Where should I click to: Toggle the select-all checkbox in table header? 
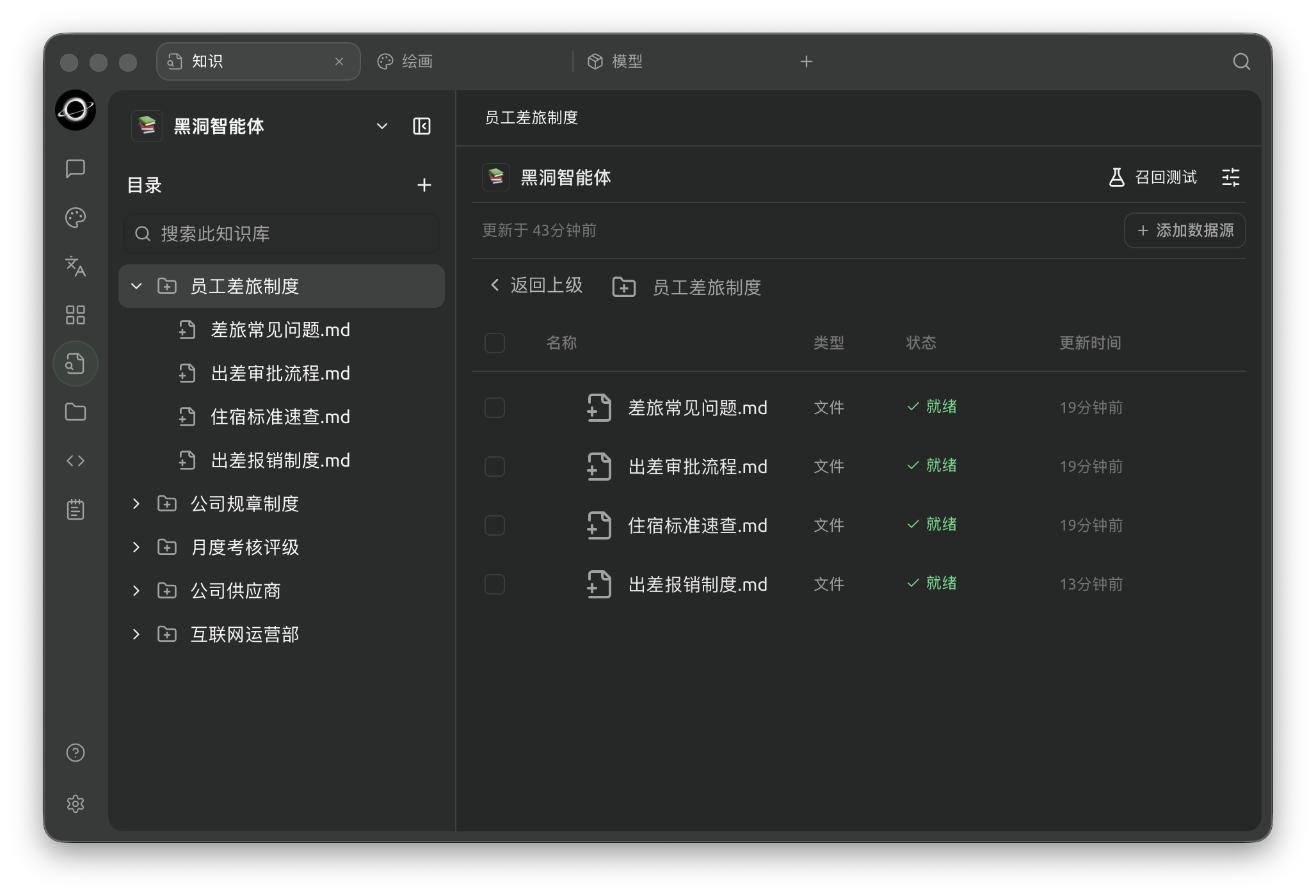click(495, 343)
